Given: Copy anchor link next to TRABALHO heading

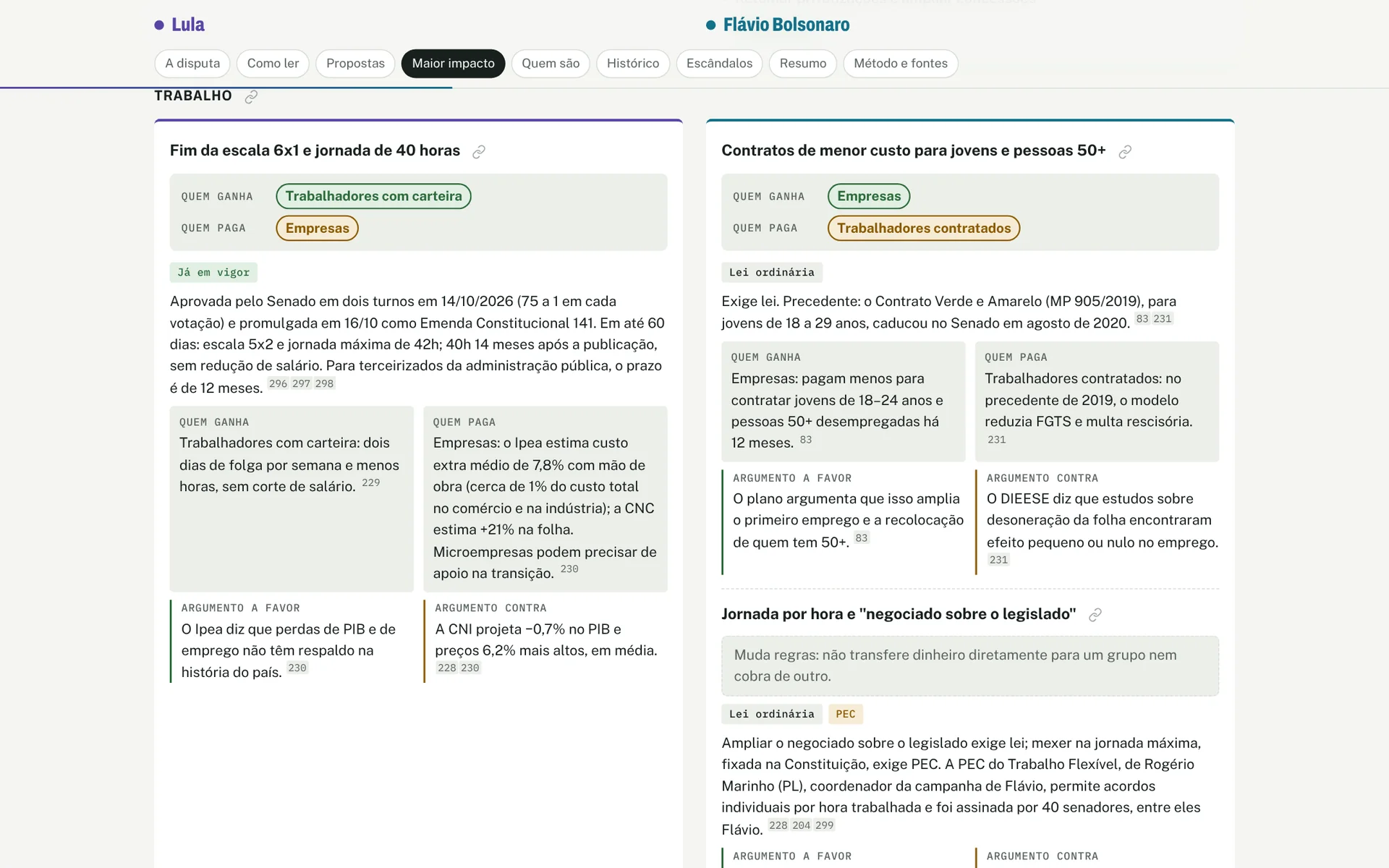Looking at the screenshot, I should click(251, 96).
